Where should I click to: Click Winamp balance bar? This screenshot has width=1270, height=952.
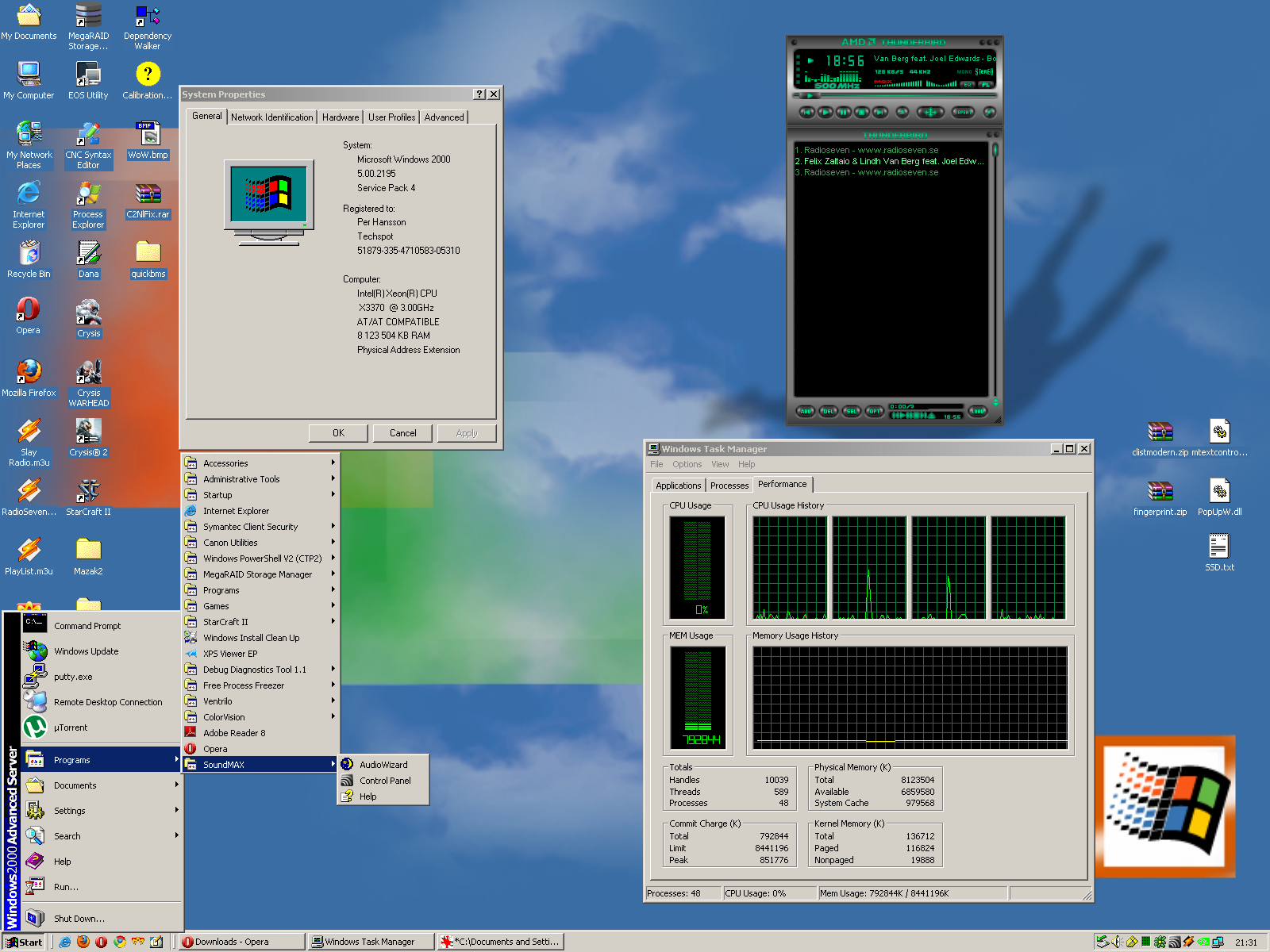941,83
